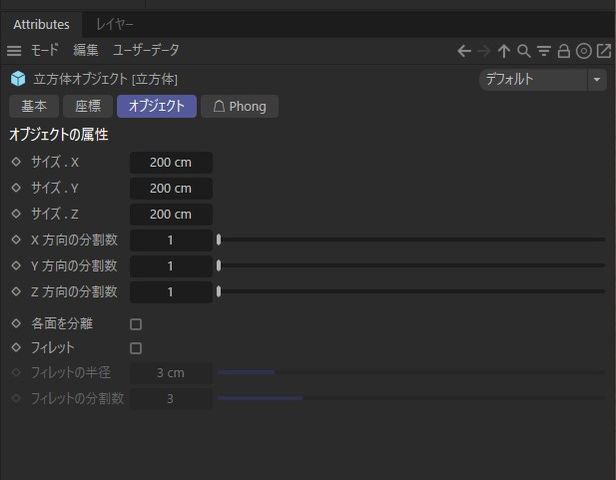Open the ユーザーデータ menu

coord(146,50)
